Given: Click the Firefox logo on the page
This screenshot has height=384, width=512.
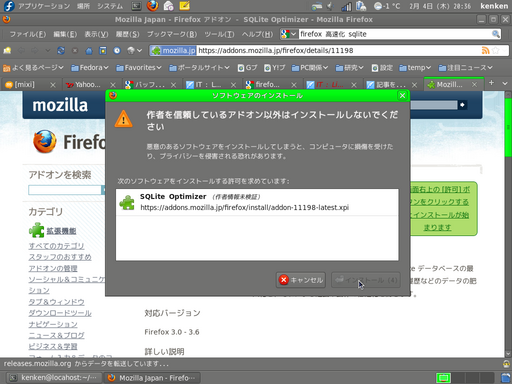Looking at the screenshot, I should pos(45,141).
